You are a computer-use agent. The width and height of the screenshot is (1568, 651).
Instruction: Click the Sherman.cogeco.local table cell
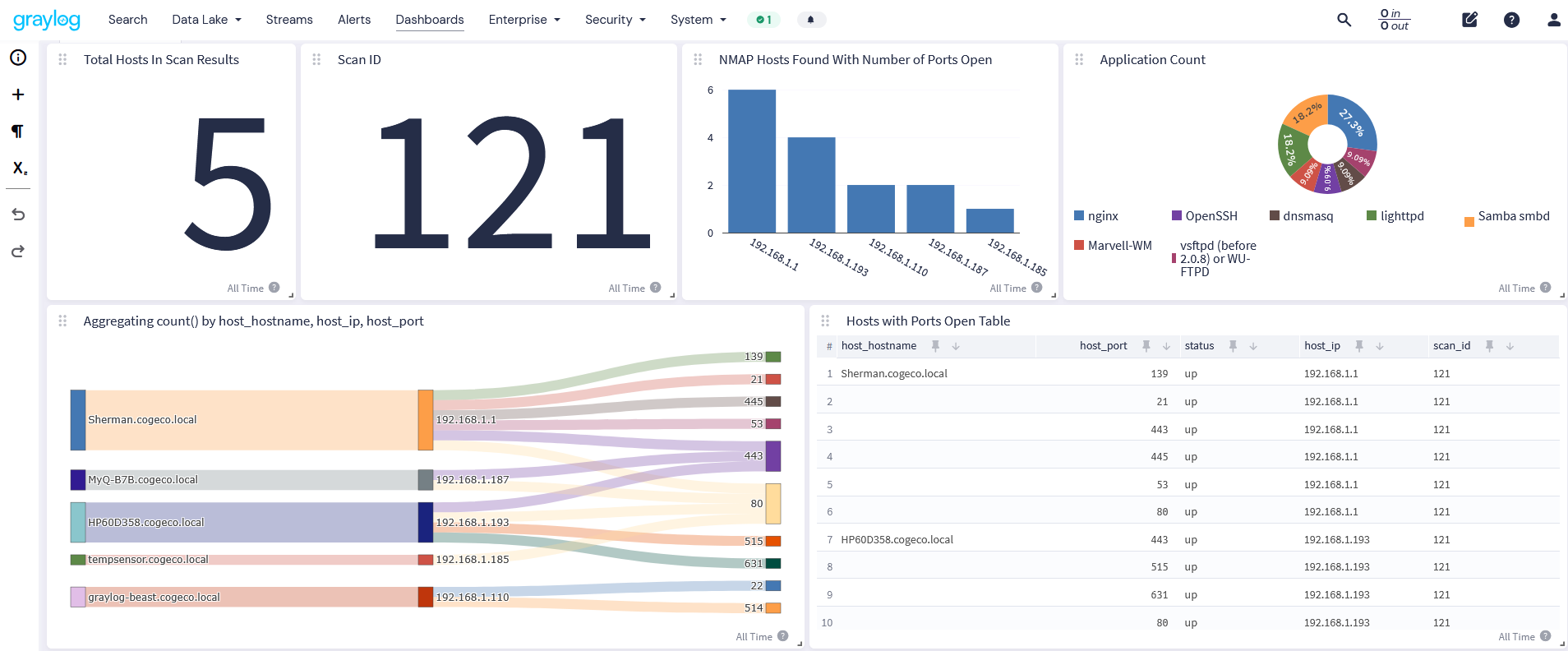click(894, 373)
